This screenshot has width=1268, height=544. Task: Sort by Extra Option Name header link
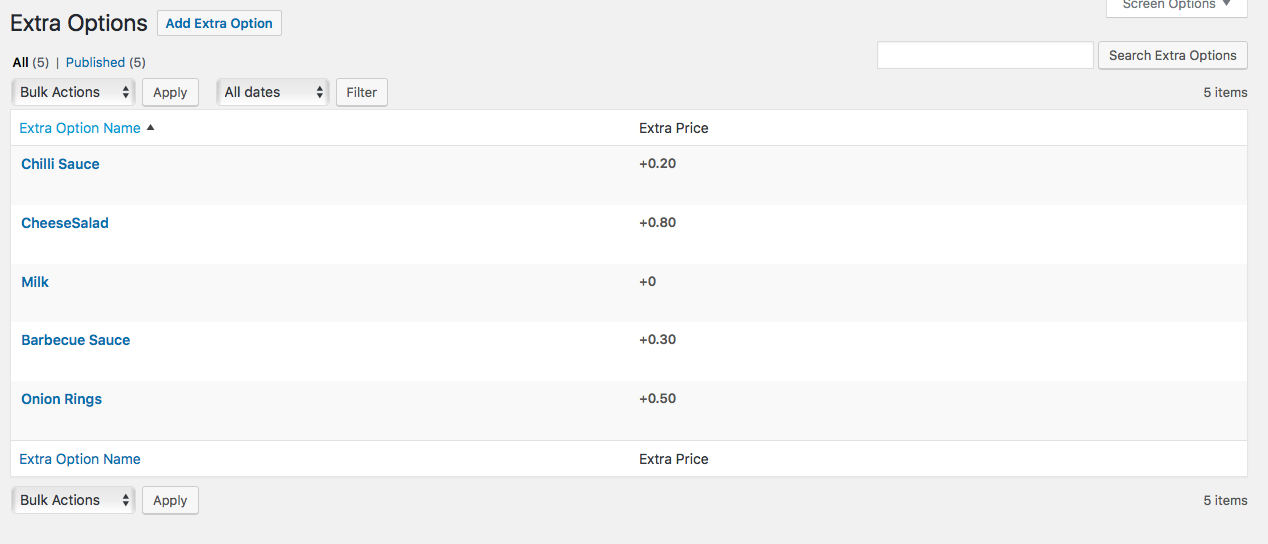pos(80,128)
